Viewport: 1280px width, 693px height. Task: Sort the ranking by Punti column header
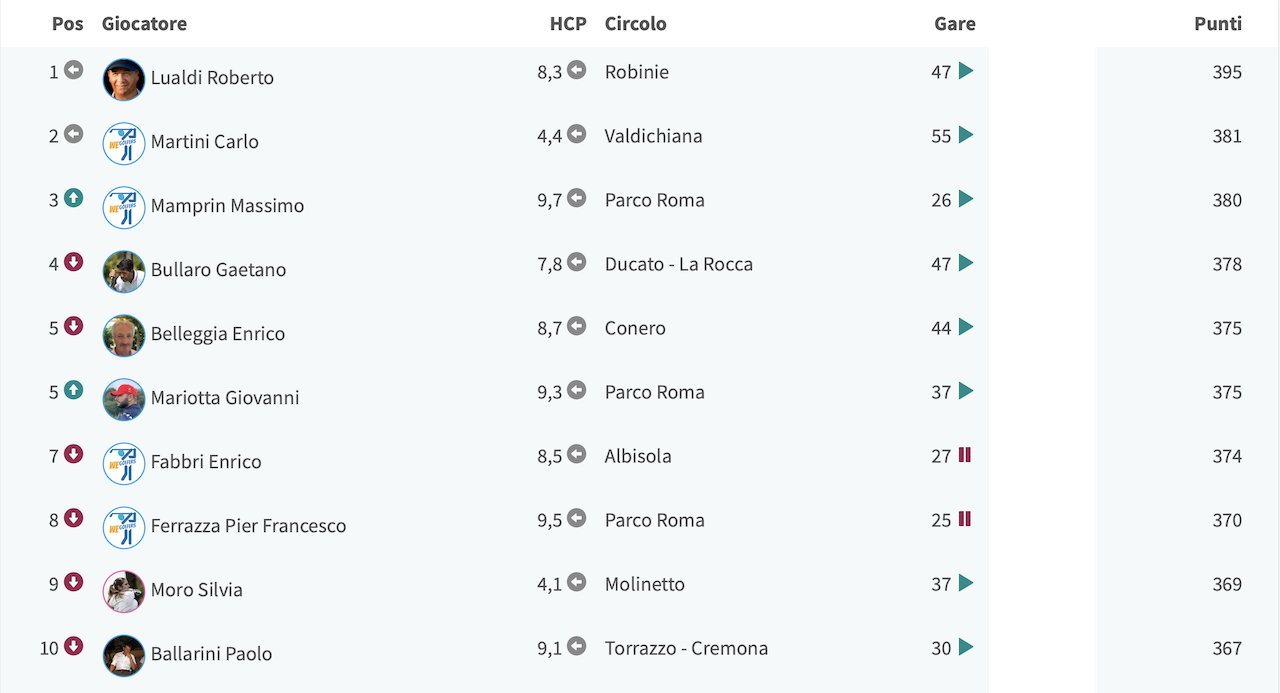pos(1218,23)
